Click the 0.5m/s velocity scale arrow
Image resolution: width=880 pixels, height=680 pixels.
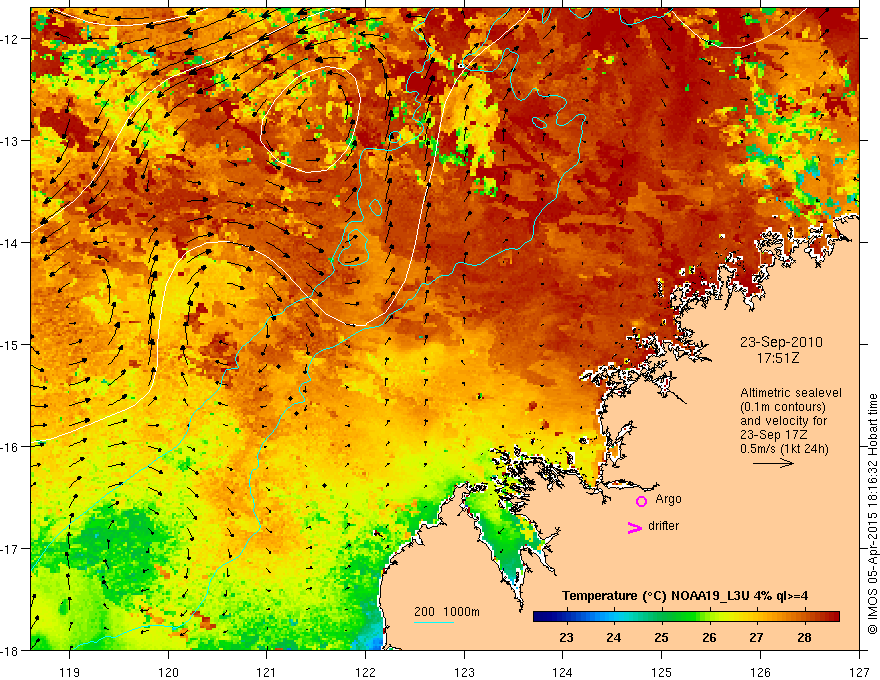pos(773,463)
